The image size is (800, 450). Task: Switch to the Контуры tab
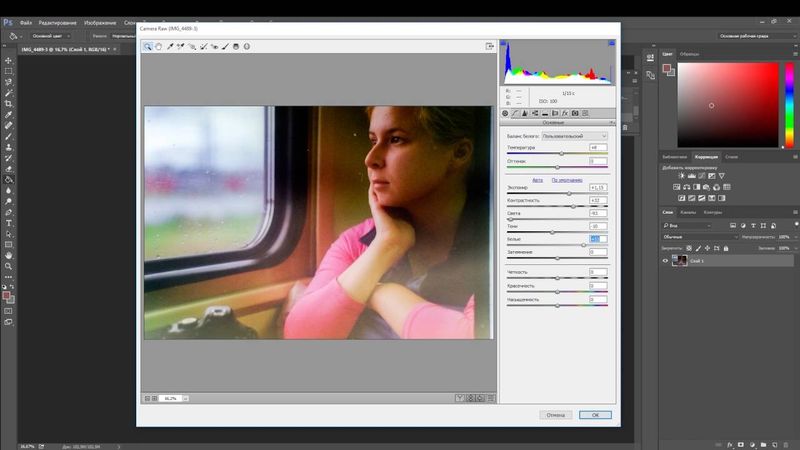coord(713,212)
